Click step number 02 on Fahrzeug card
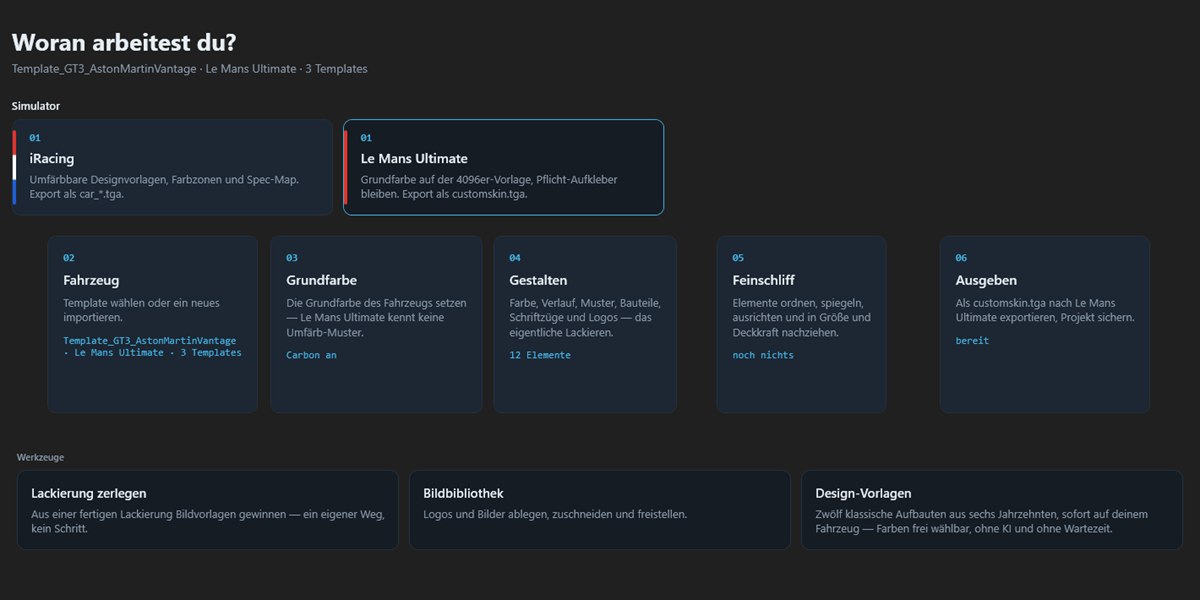The width and height of the screenshot is (1200, 600). tap(69, 258)
